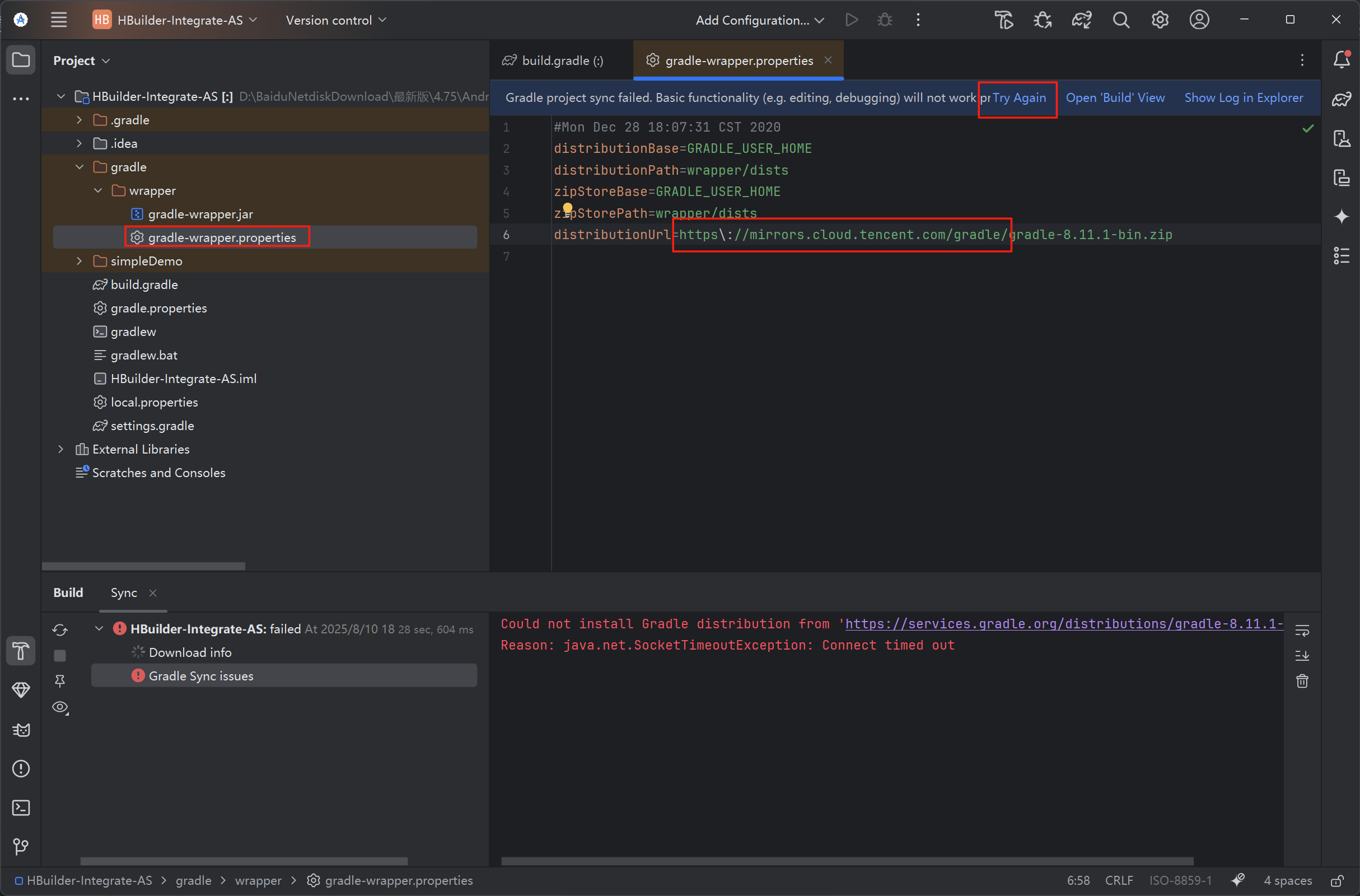The height and width of the screenshot is (896, 1360).
Task: Expand the External Libraries node
Action: [x=61, y=449]
